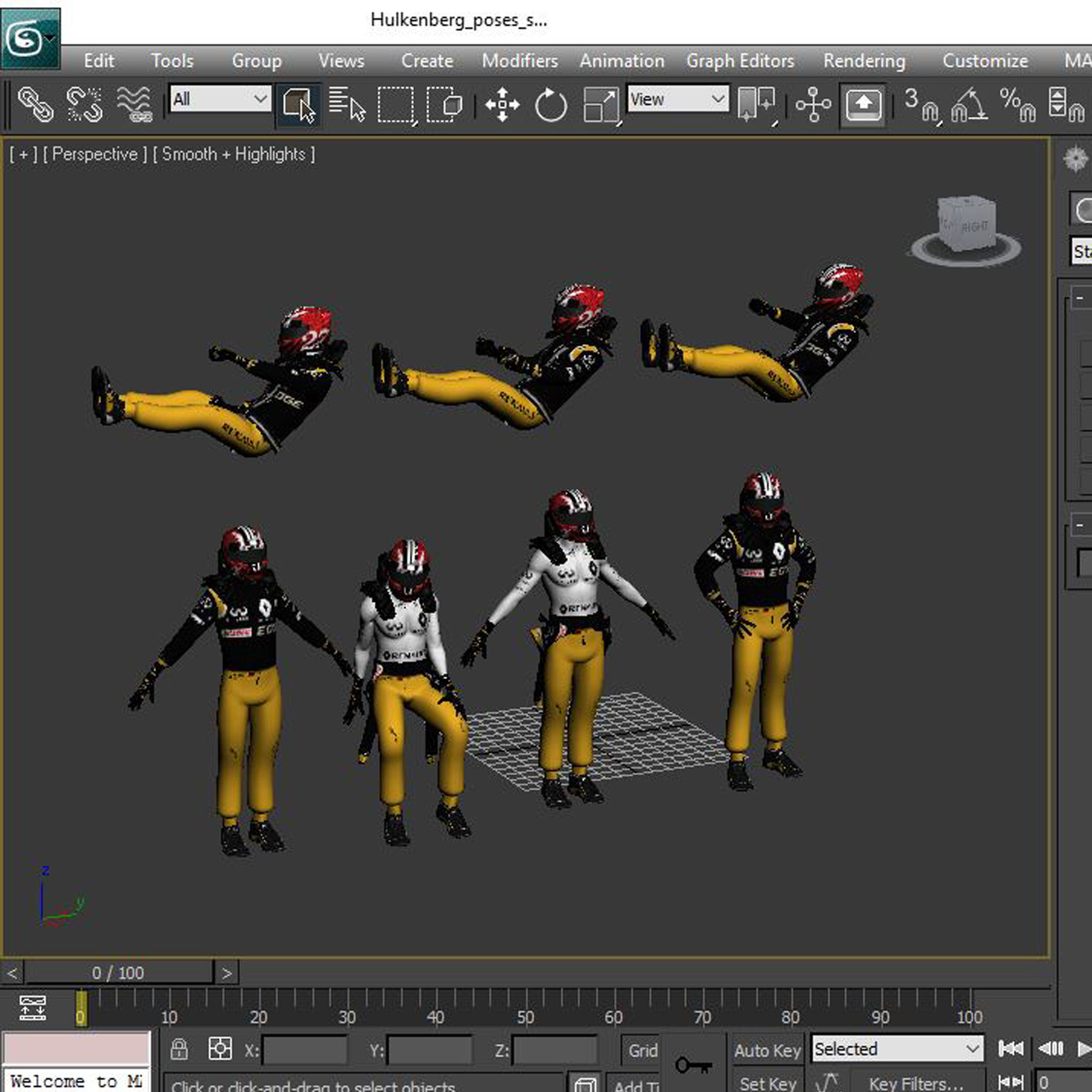This screenshot has height=1092, width=1092.
Task: Select the Link tool
Action: tap(35, 104)
